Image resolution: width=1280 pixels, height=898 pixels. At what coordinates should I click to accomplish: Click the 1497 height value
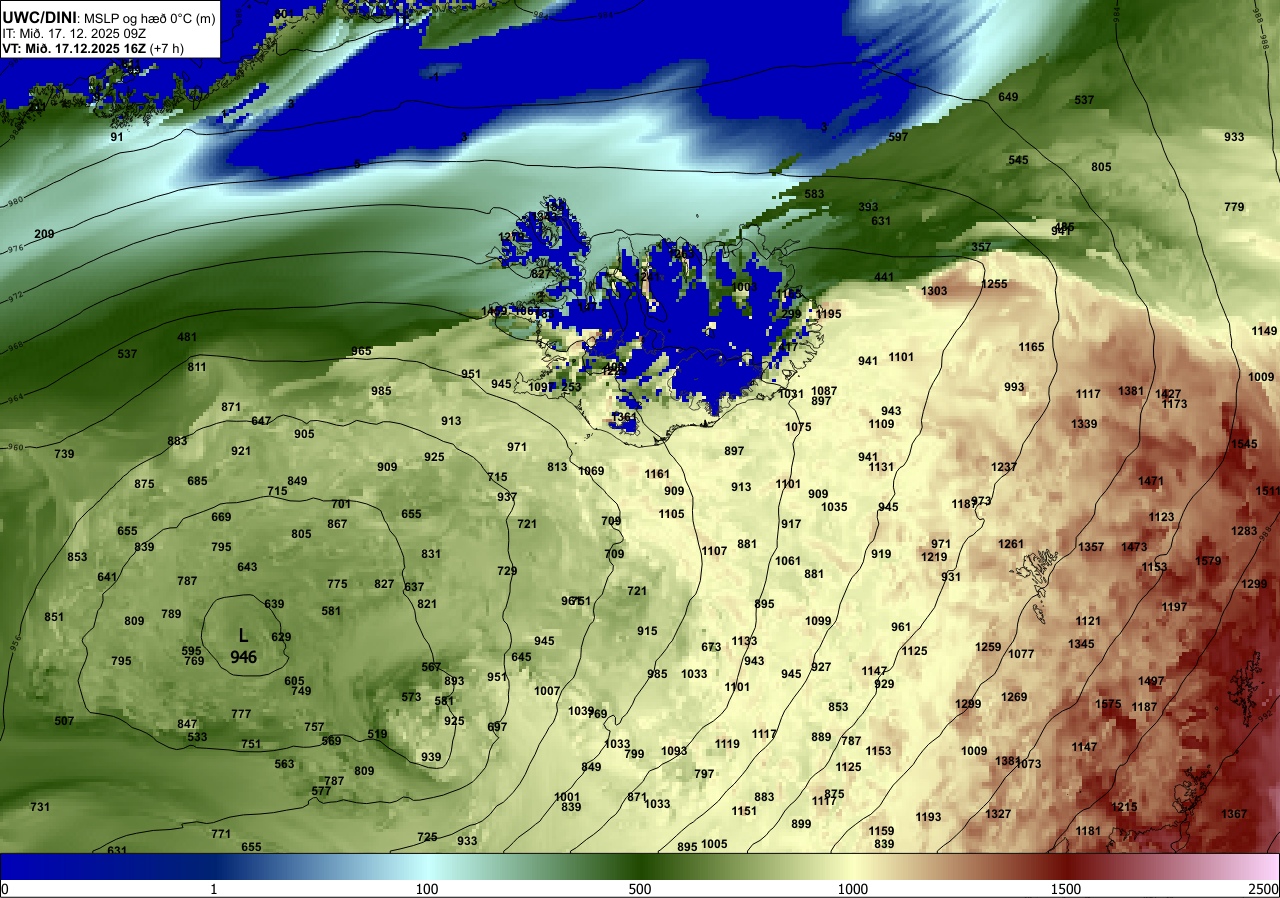(x=1151, y=681)
